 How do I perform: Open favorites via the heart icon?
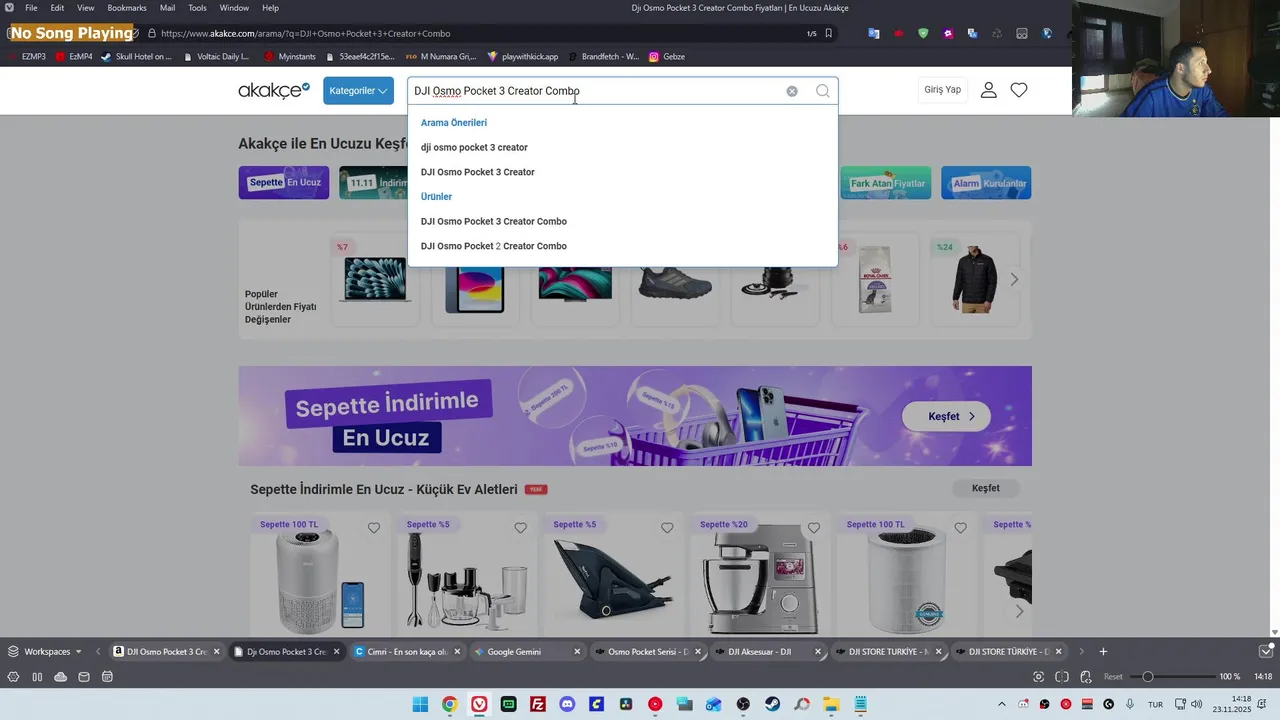tap(1019, 90)
